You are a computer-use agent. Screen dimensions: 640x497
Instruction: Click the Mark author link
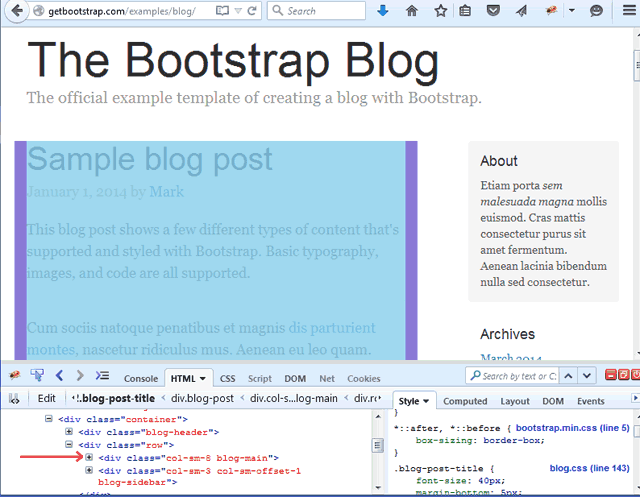coord(166,191)
